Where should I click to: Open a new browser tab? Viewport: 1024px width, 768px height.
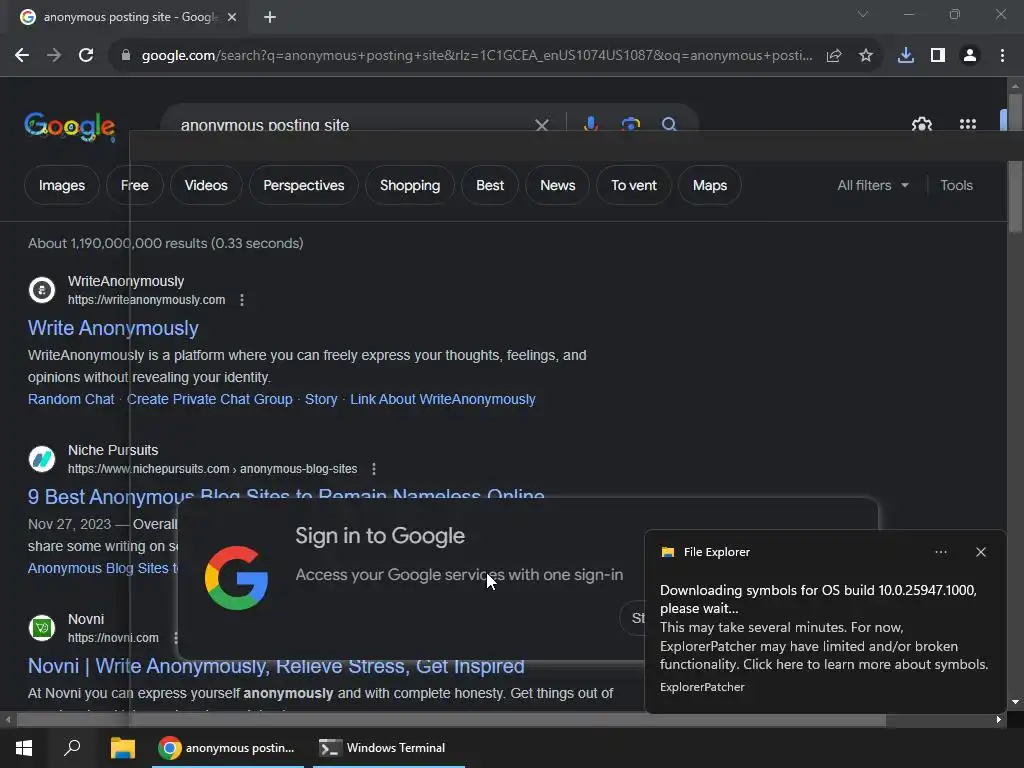tap(270, 17)
